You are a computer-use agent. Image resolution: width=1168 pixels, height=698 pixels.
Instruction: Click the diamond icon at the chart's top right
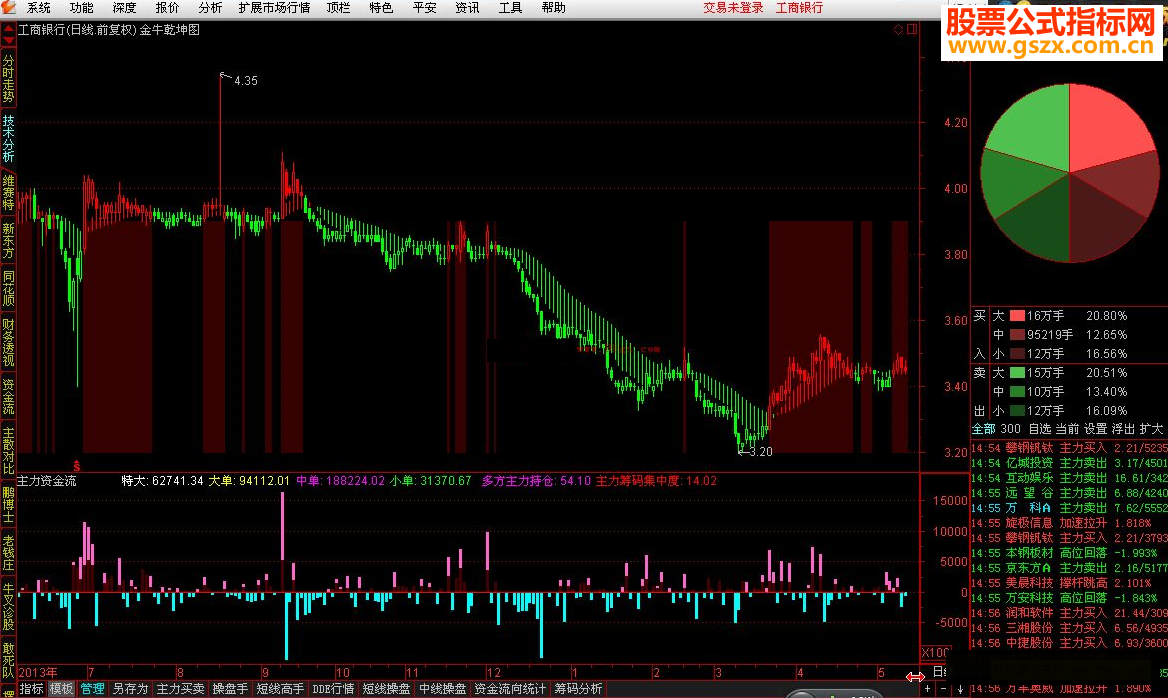tap(898, 30)
